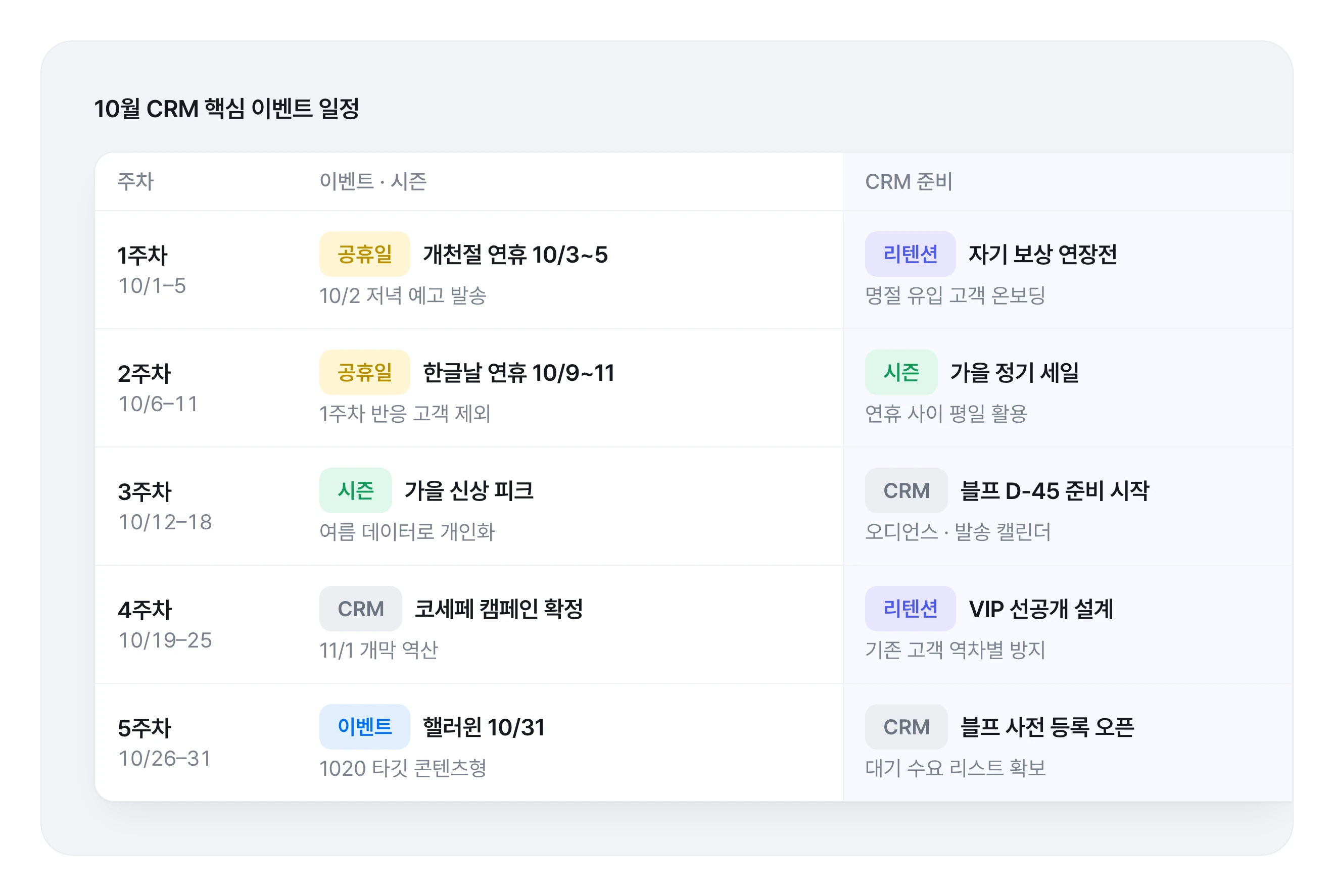Viewport: 1334px width, 896px height.
Task: Open '가을 정기 세일' item
Action: click(x=1015, y=373)
